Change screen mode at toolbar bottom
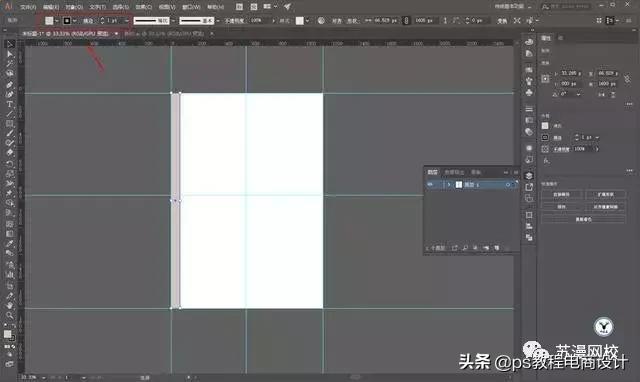640x382 pixels. [x=10, y=364]
